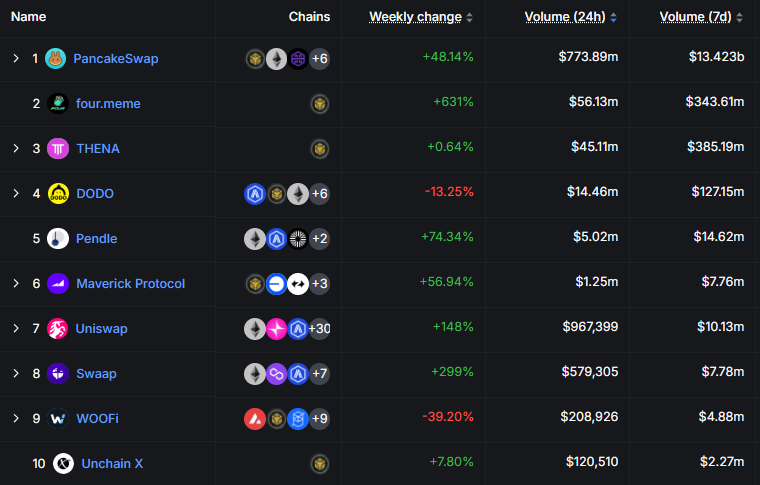
Task: Click the WOOFi logo icon
Action: tap(58, 419)
